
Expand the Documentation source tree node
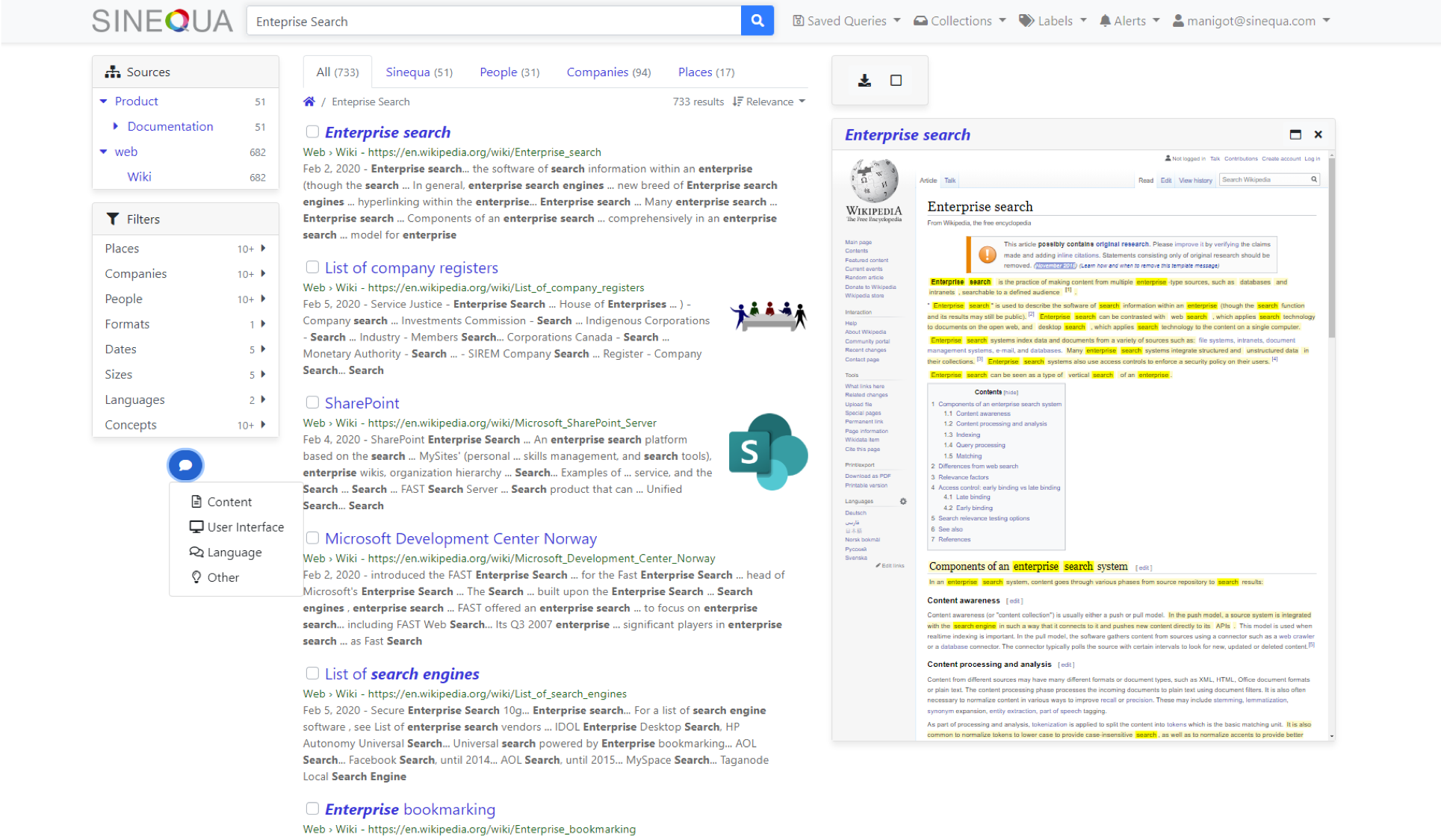pyautogui.click(x=115, y=126)
